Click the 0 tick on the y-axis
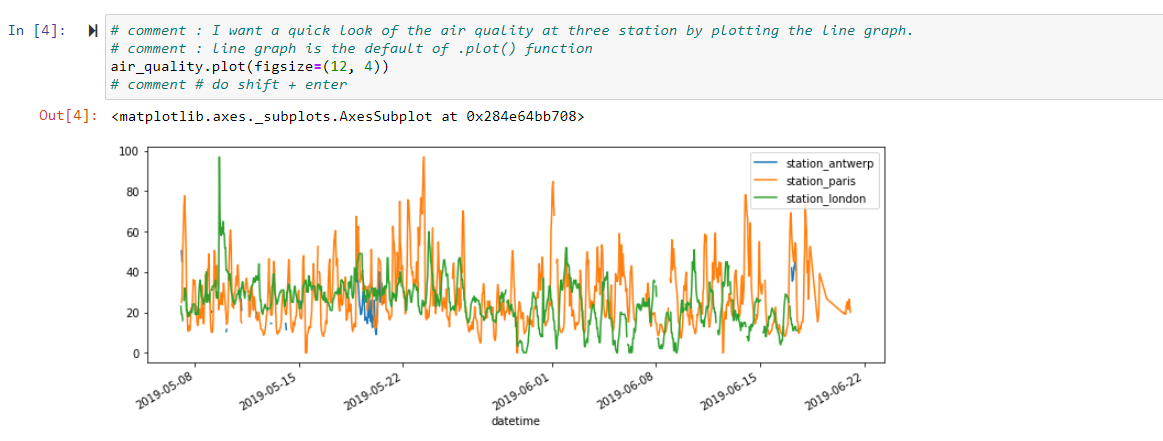 (x=135, y=354)
